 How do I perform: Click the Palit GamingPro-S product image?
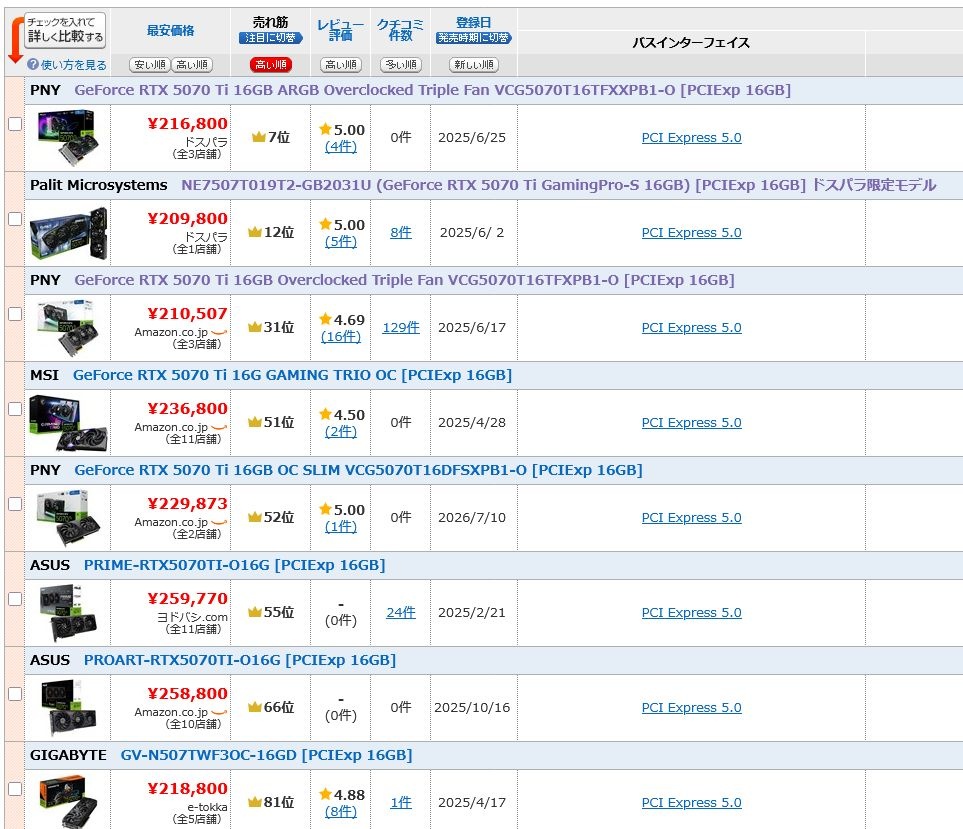coord(68,233)
